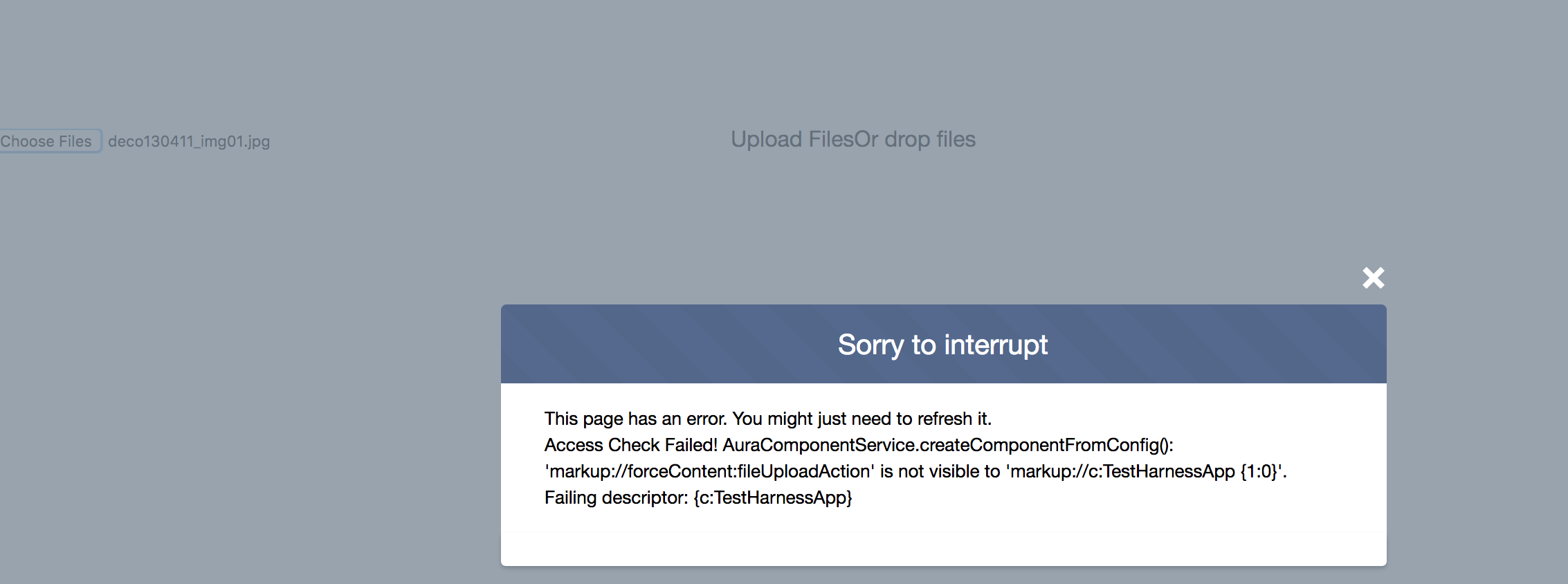1568x584 pixels.
Task: Click inside the white modal body
Action: pos(942,540)
